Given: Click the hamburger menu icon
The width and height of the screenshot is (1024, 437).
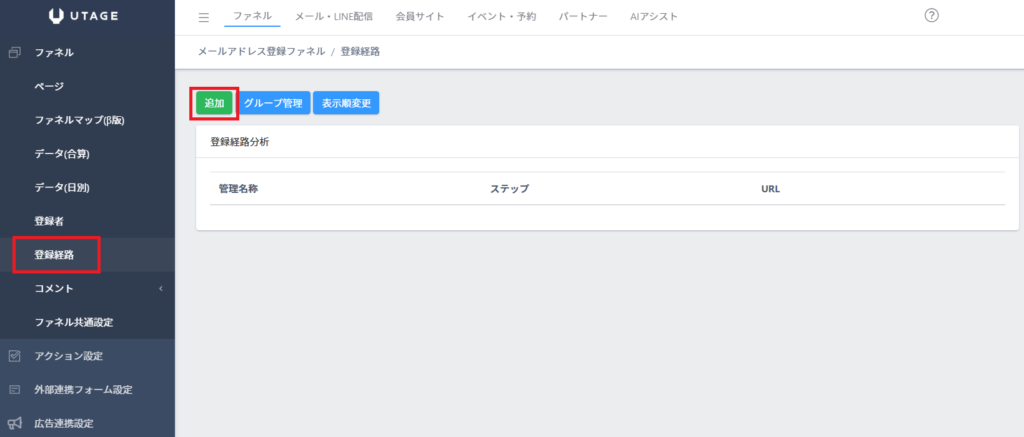Looking at the screenshot, I should coord(204,17).
